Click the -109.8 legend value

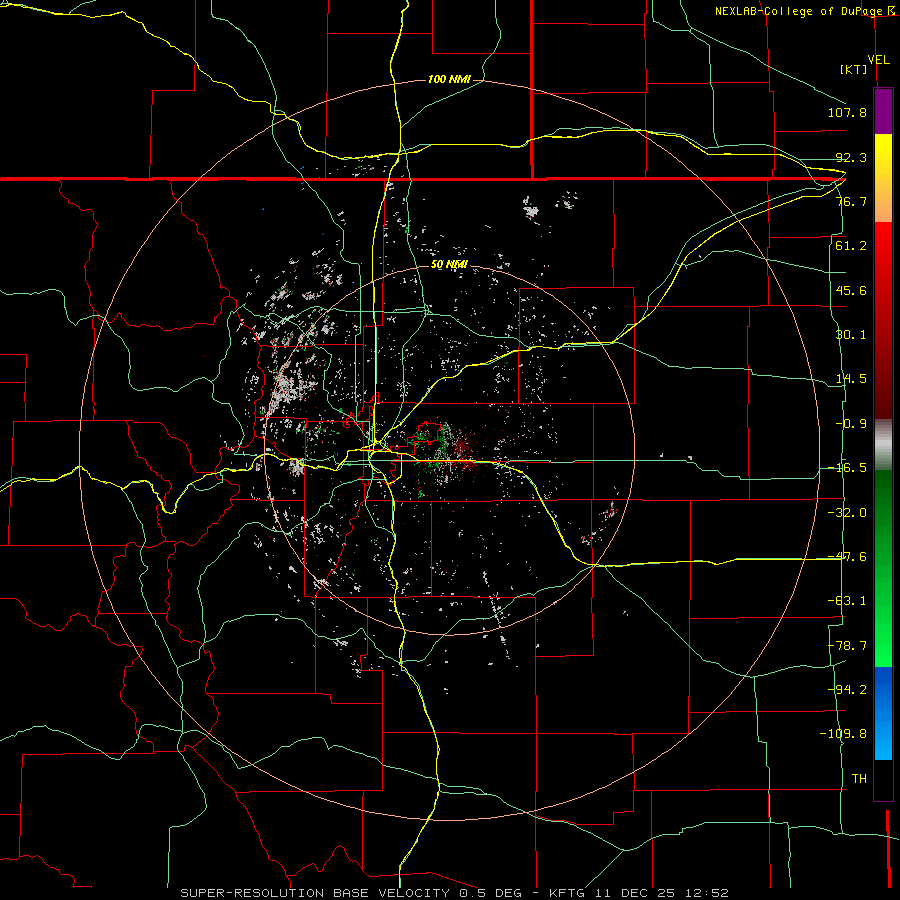pyautogui.click(x=843, y=734)
